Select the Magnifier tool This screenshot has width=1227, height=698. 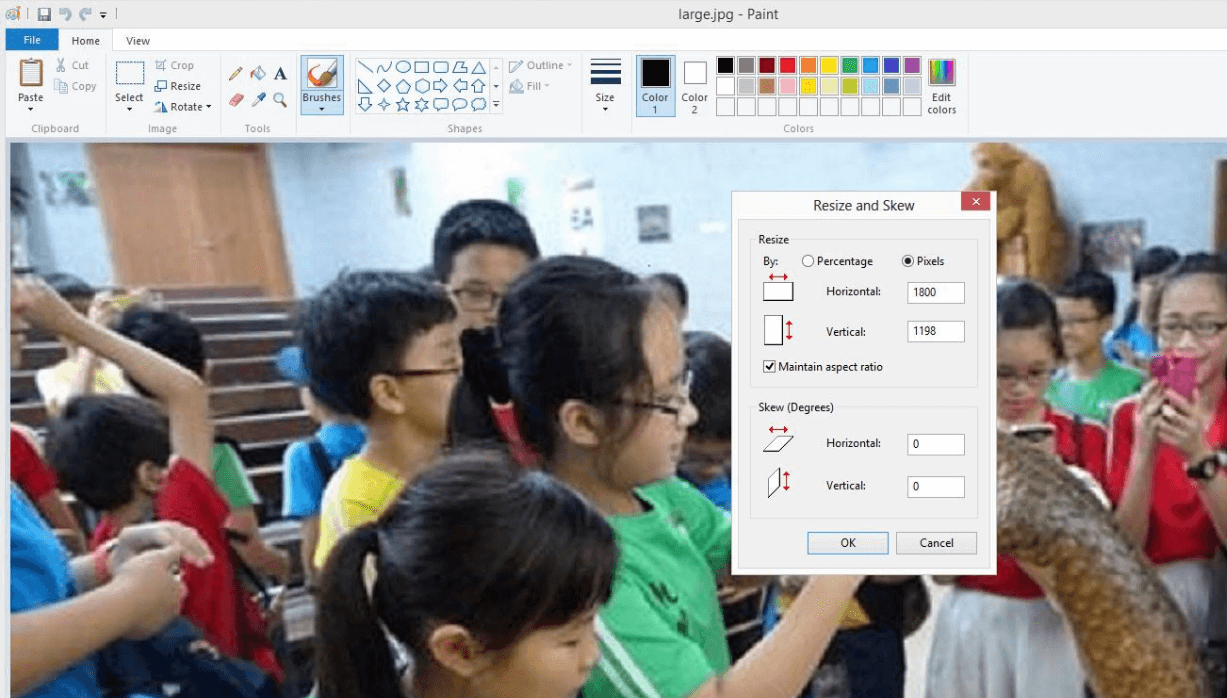[x=280, y=99]
